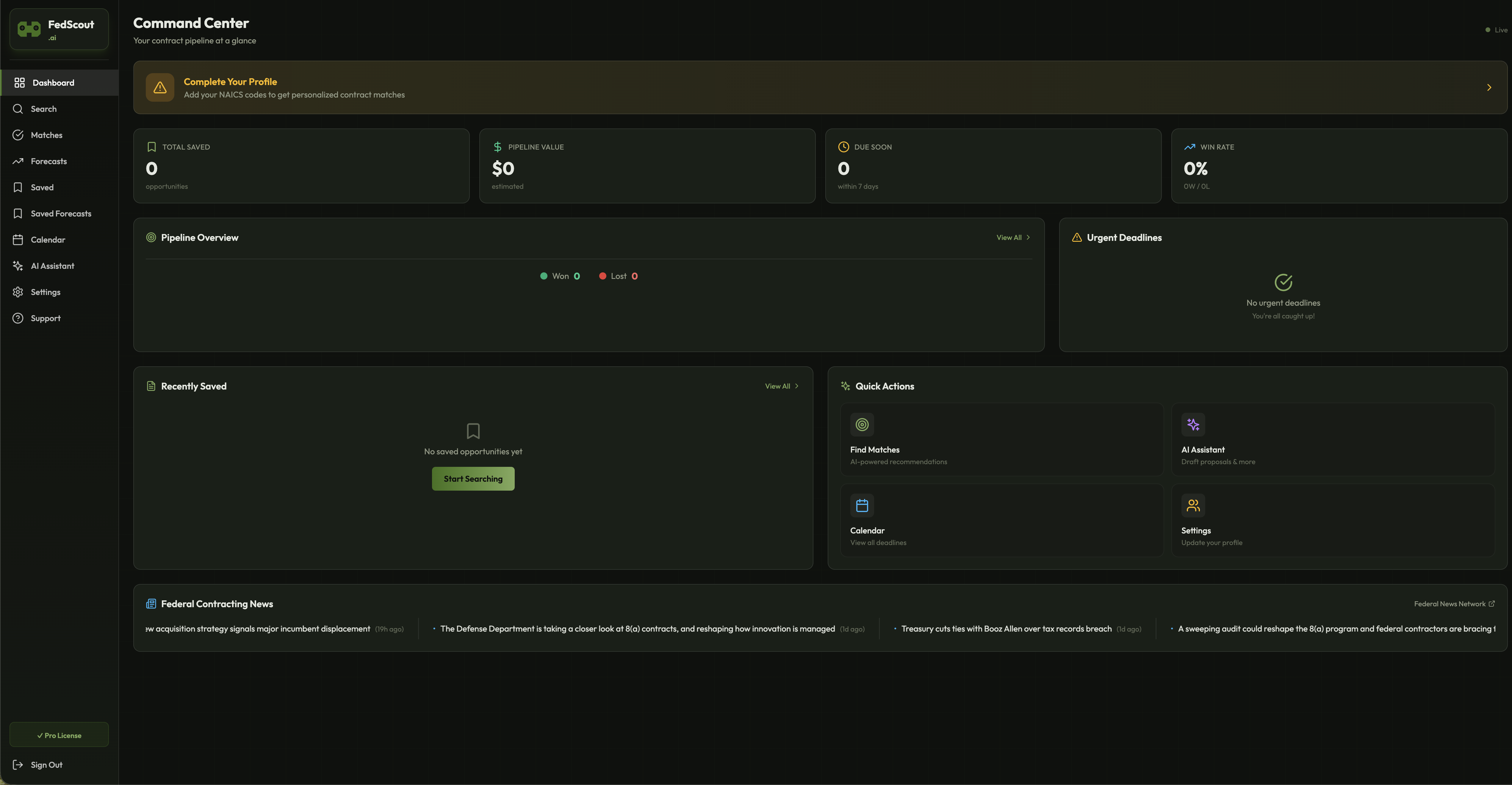
Task: Click the FedScout.ai logo icon
Action: pyautogui.click(x=29, y=29)
